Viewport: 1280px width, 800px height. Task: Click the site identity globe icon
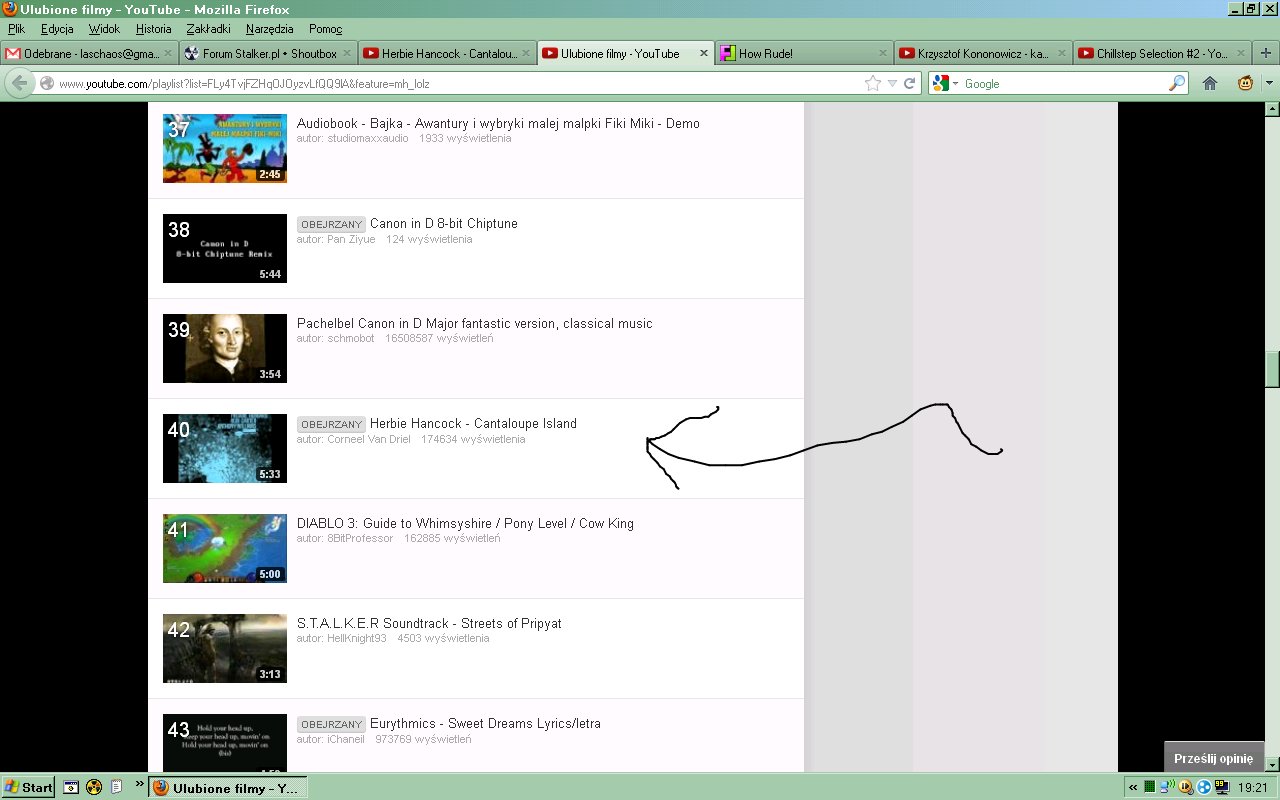pyautogui.click(x=47, y=84)
